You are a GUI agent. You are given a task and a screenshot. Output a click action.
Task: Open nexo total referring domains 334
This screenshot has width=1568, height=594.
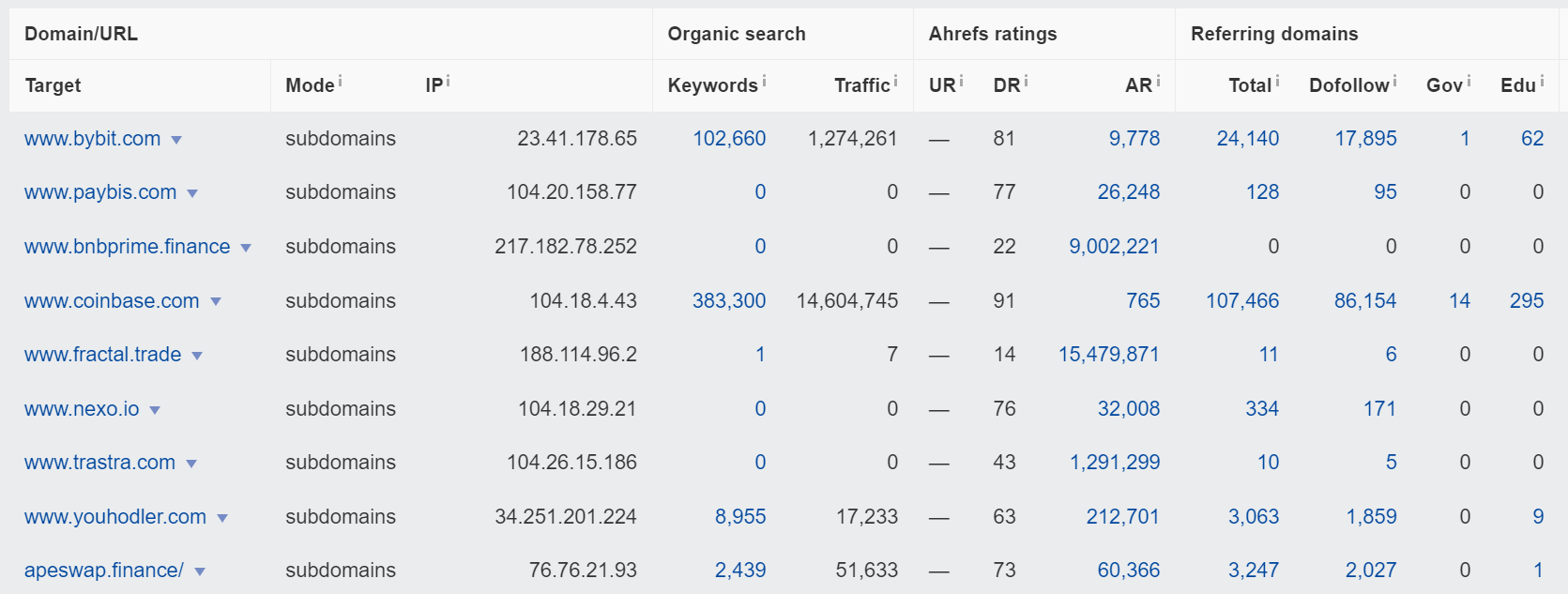pyautogui.click(x=1262, y=409)
